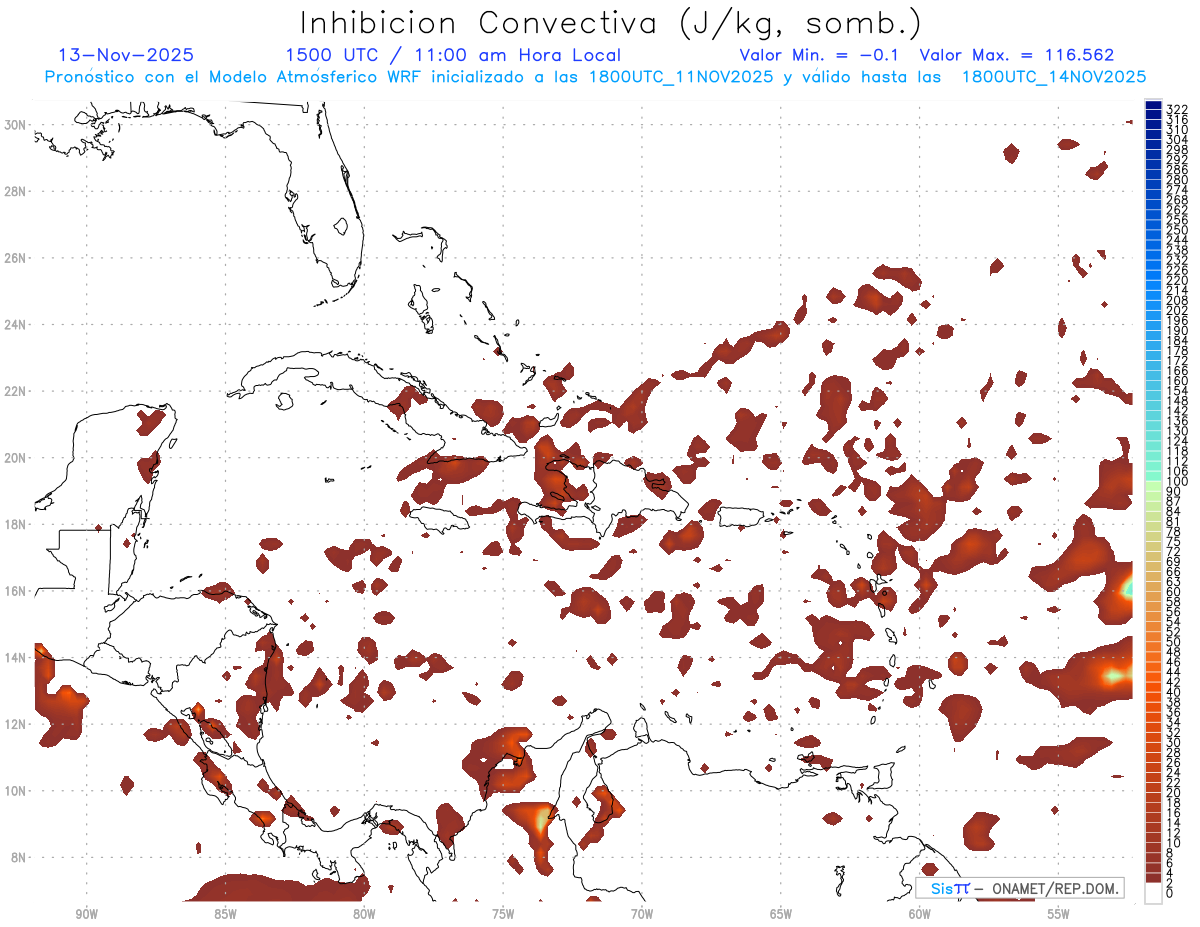Click the '65W' longitude label
This screenshot has height=927, width=1200.
pyautogui.click(x=781, y=914)
